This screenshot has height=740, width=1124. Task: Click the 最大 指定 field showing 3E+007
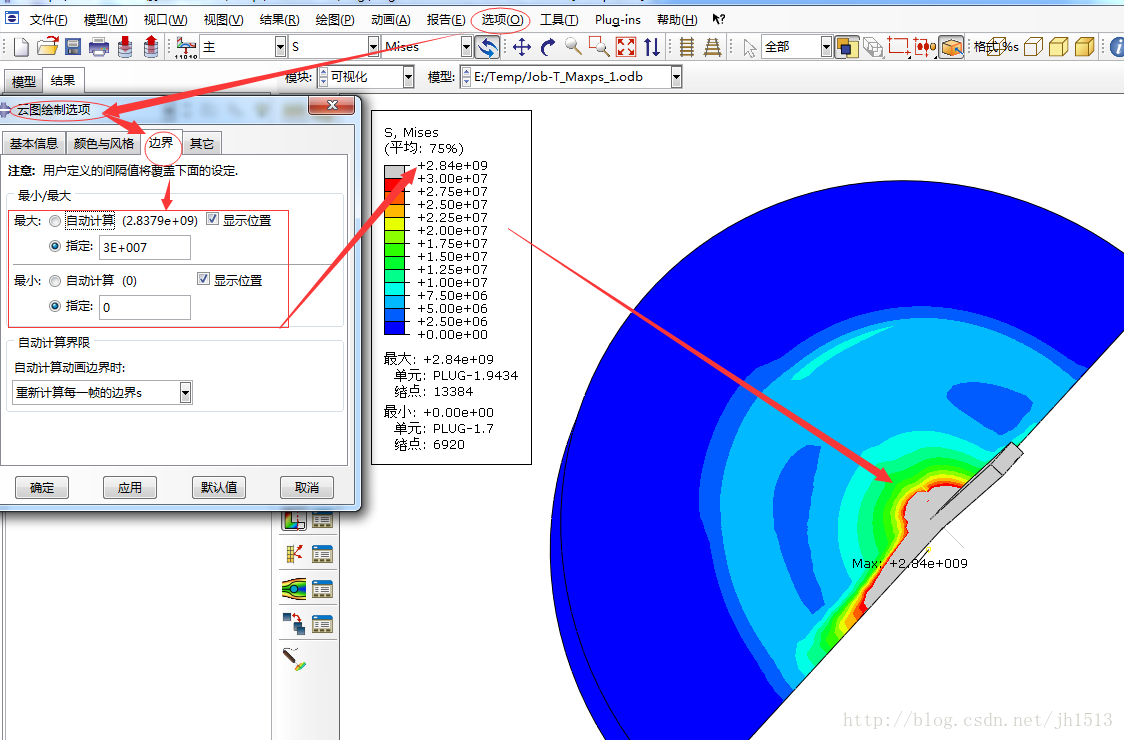(145, 247)
